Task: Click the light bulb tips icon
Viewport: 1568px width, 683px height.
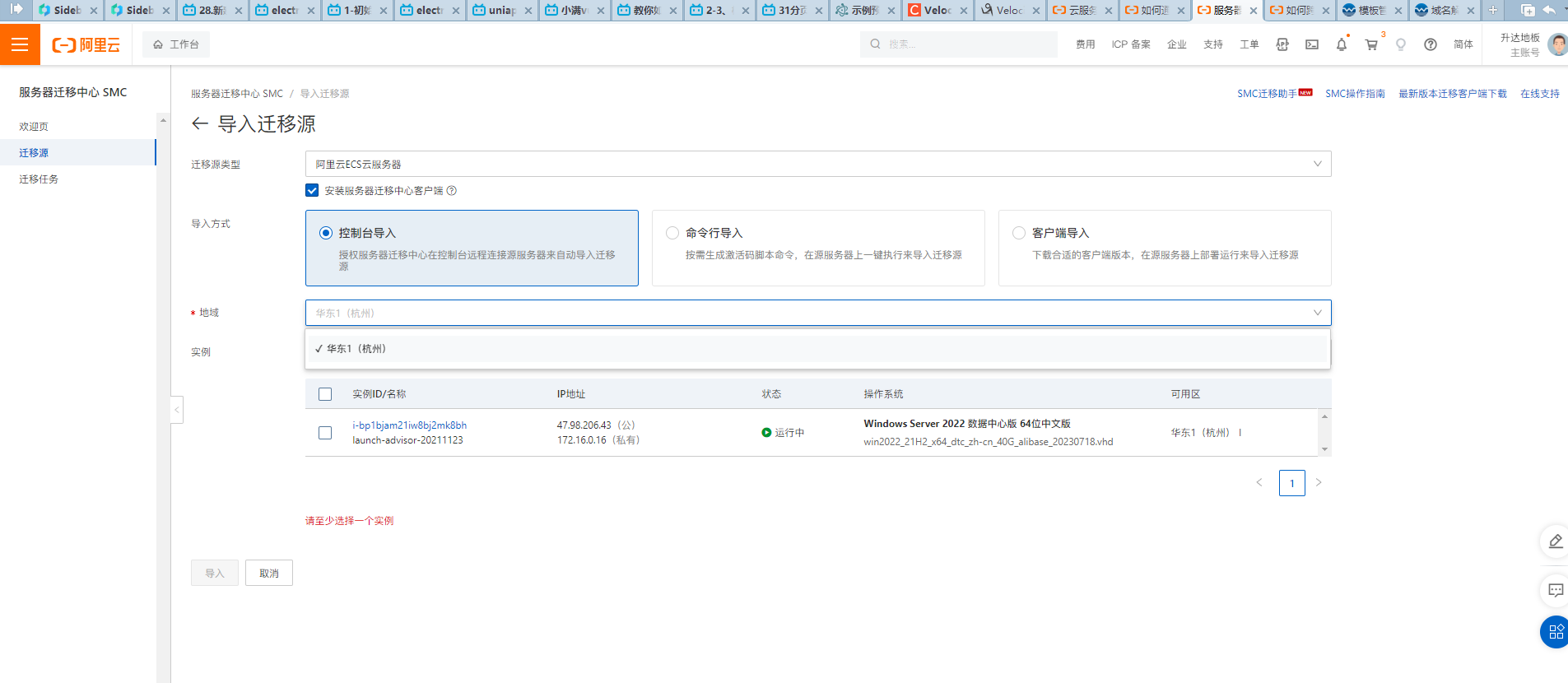Action: point(1401,44)
